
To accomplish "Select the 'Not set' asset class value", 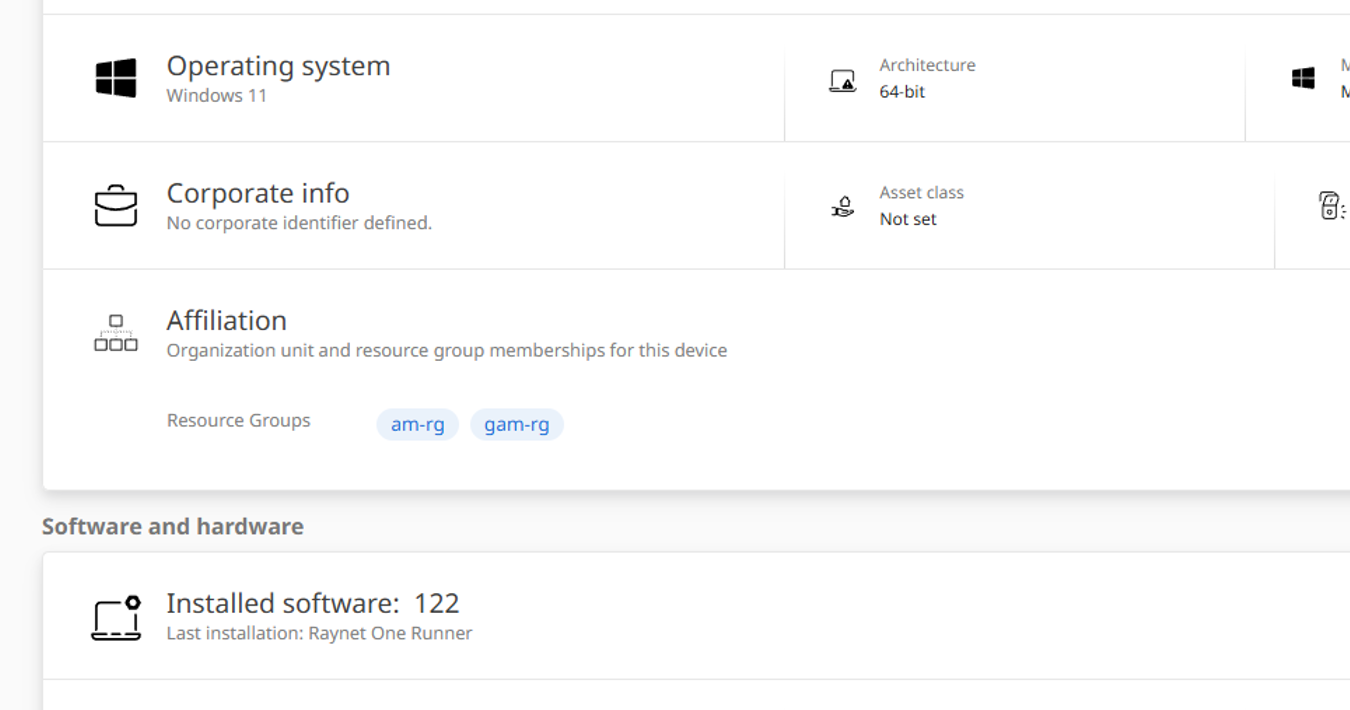I will click(x=908, y=219).
